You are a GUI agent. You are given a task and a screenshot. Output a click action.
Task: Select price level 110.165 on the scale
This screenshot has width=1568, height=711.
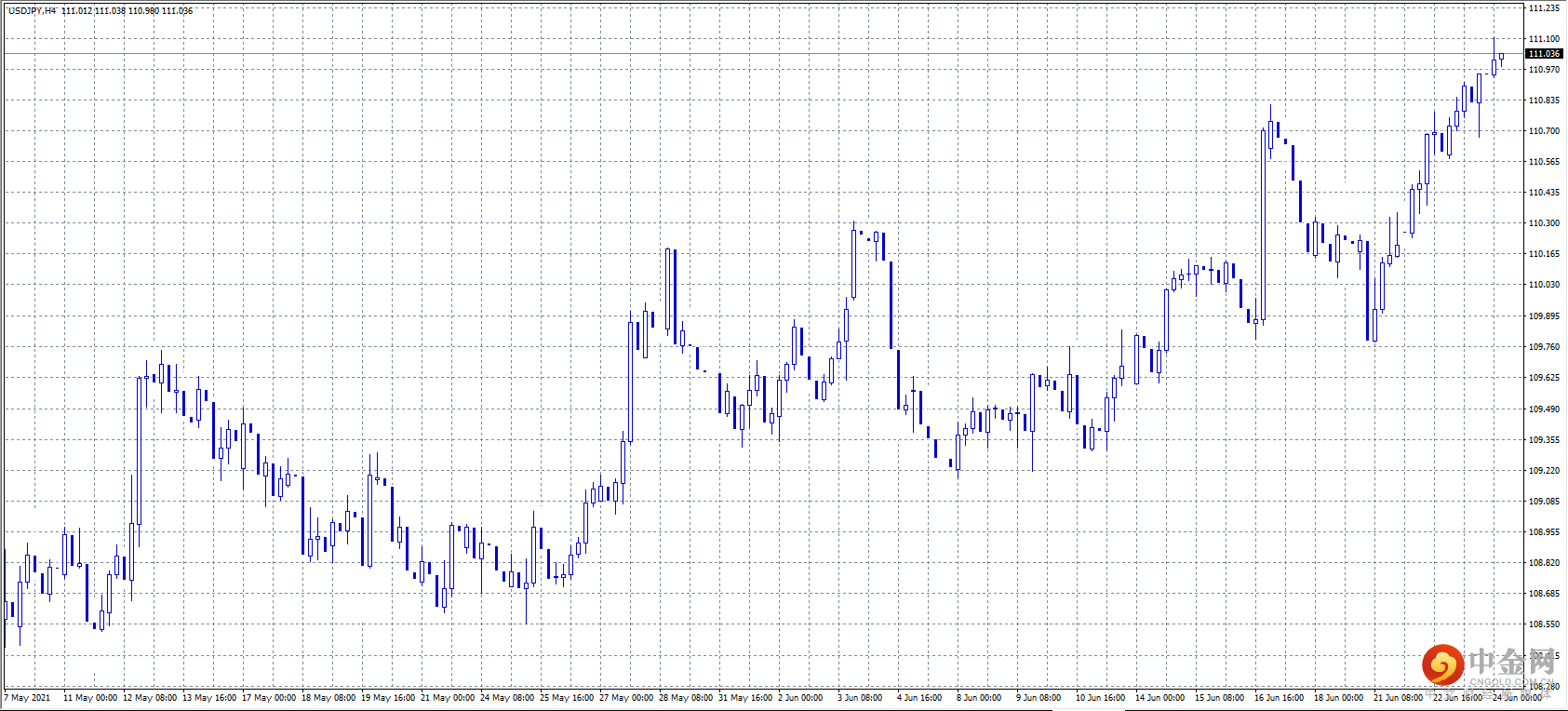pyautogui.click(x=1544, y=254)
